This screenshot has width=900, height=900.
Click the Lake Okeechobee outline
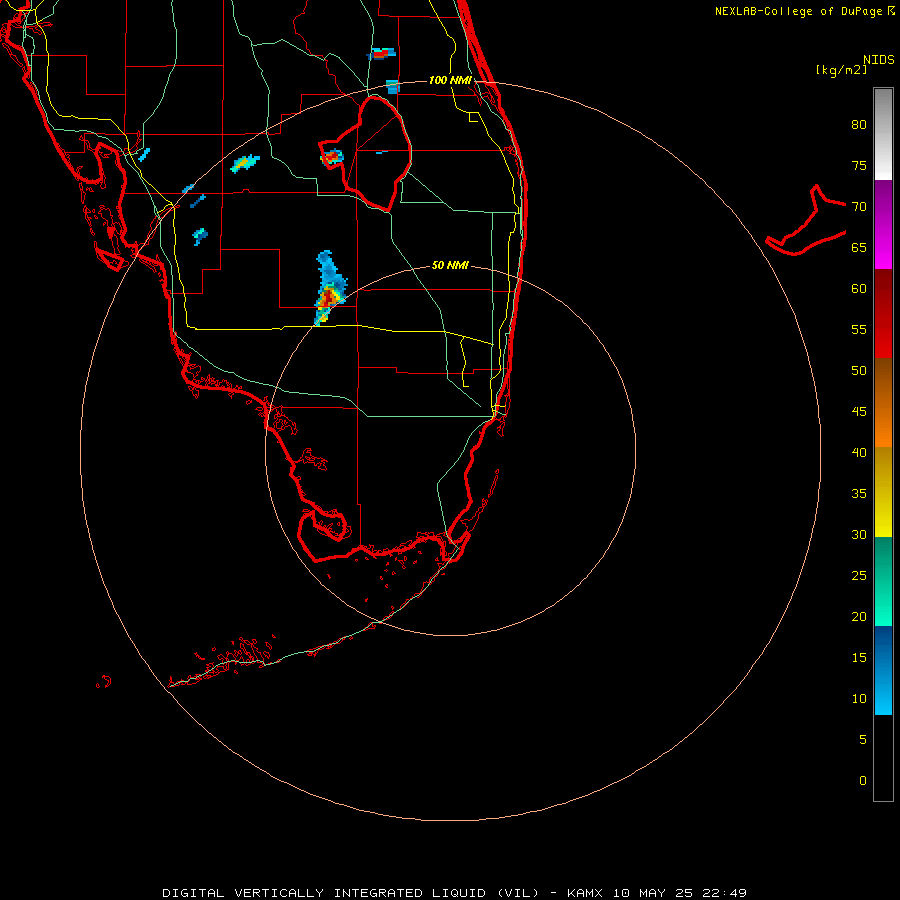click(367, 155)
